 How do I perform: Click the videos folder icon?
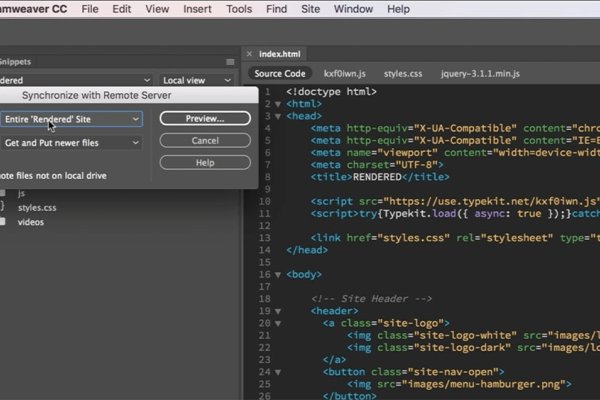click(3, 222)
